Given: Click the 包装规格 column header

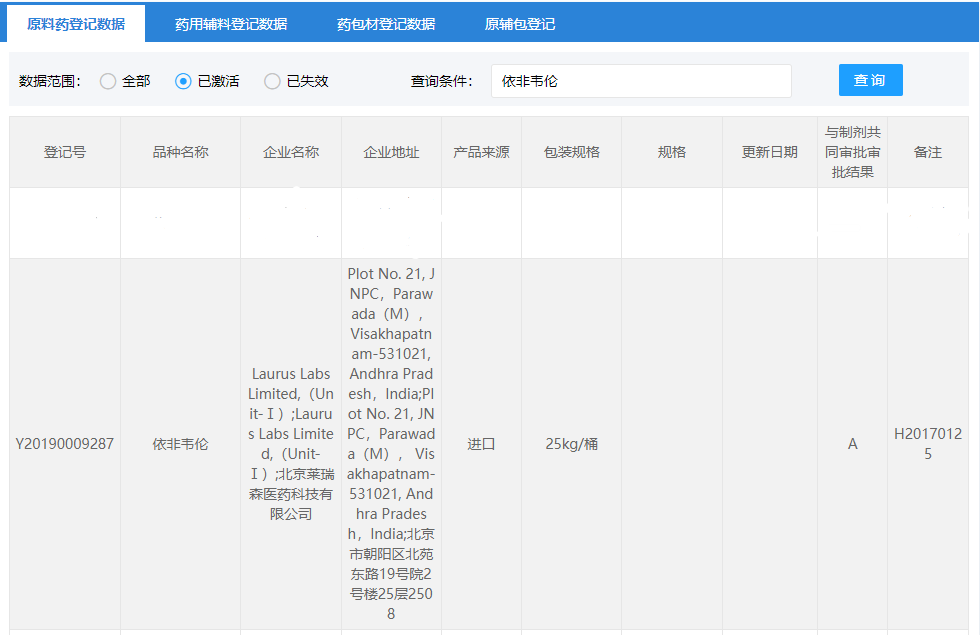Looking at the screenshot, I should point(571,152).
